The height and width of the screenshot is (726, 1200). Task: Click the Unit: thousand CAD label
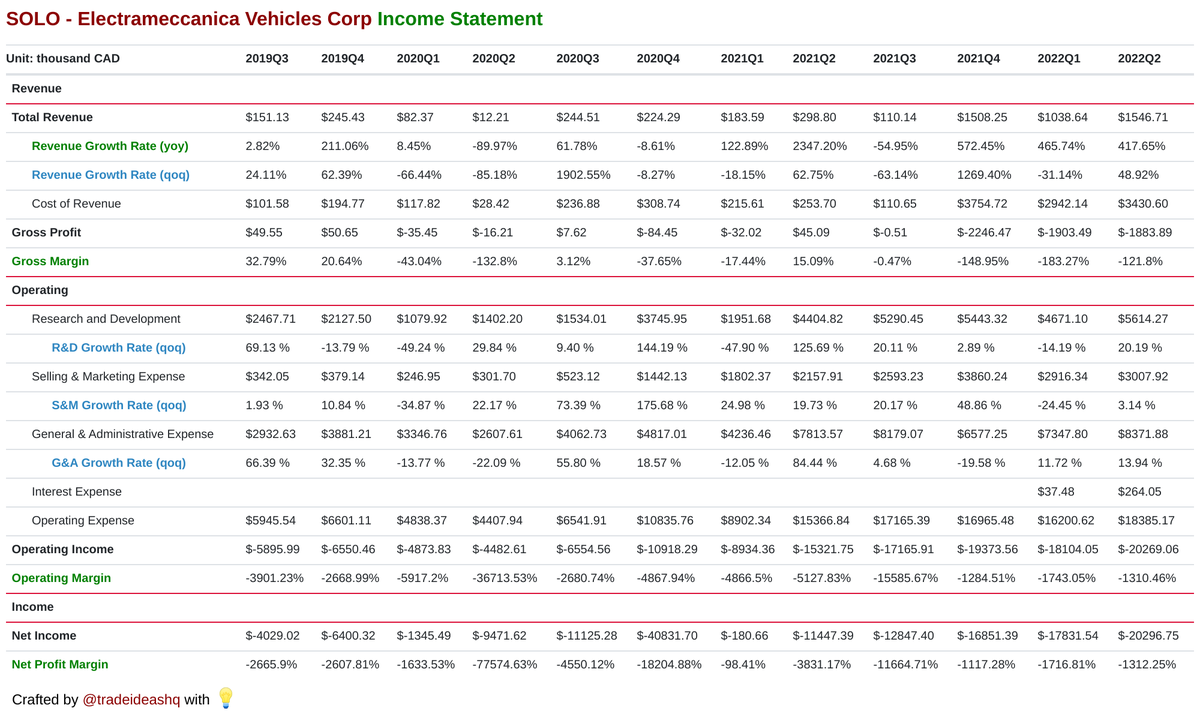63,59
